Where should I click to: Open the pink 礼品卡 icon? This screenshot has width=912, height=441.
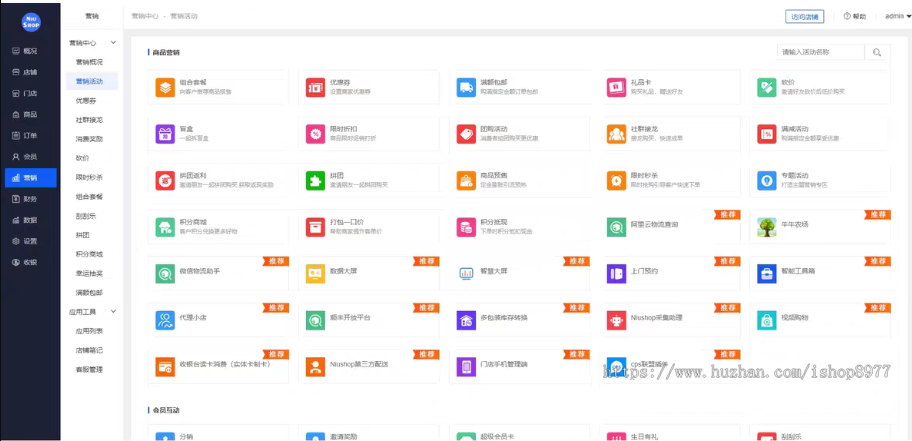pyautogui.click(x=616, y=87)
